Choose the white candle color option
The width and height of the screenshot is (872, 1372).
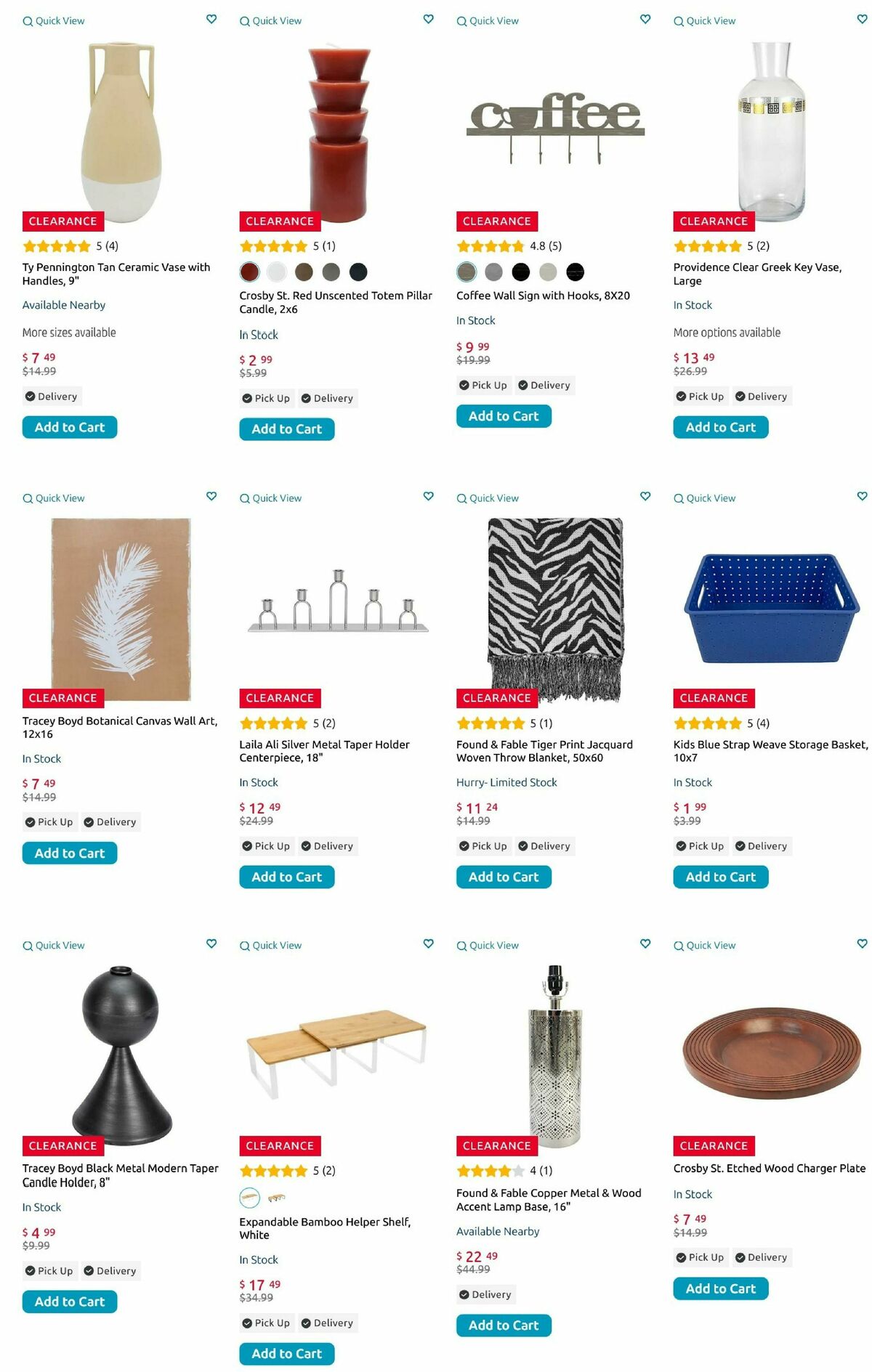pos(277,272)
